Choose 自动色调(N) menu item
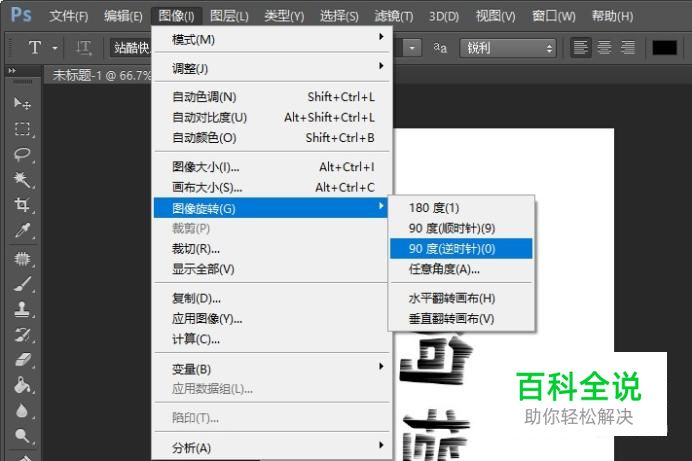 (x=272, y=97)
